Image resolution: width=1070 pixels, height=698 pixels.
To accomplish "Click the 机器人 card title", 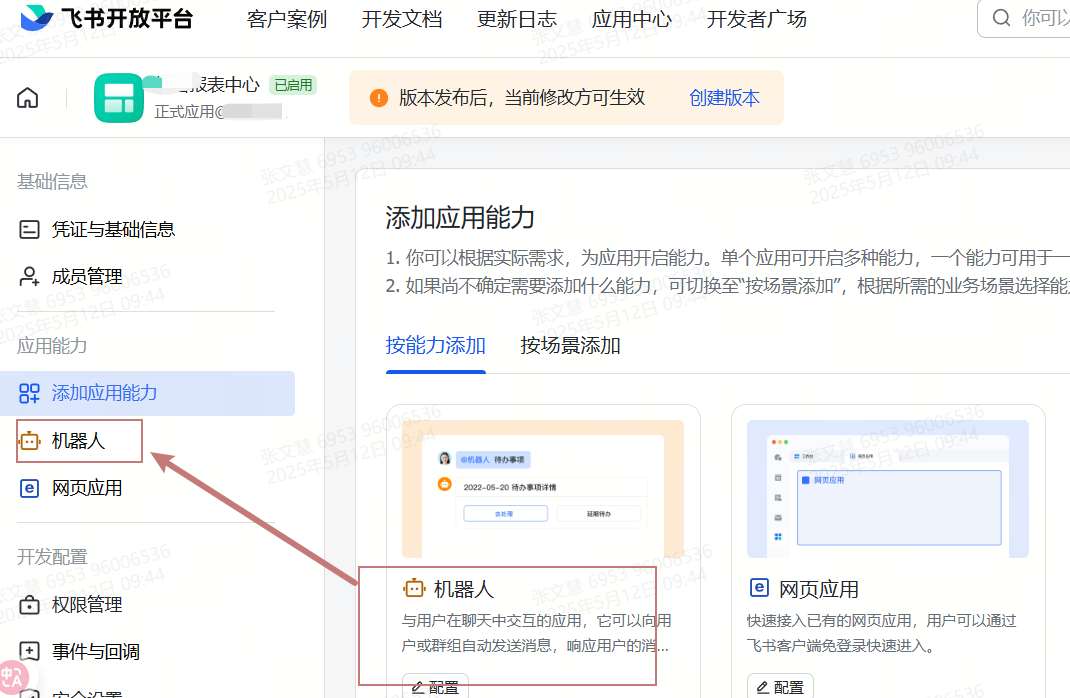I will pos(464,589).
